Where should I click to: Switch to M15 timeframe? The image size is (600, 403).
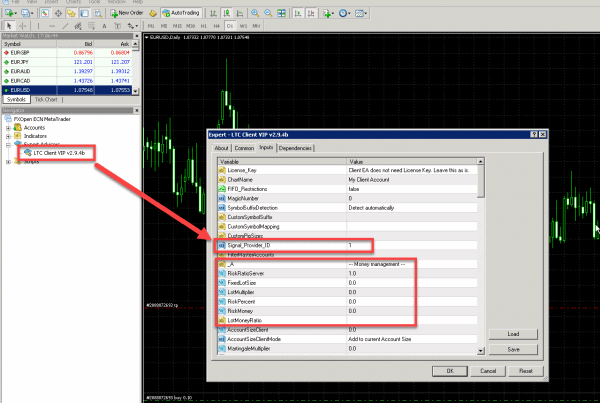point(177,26)
